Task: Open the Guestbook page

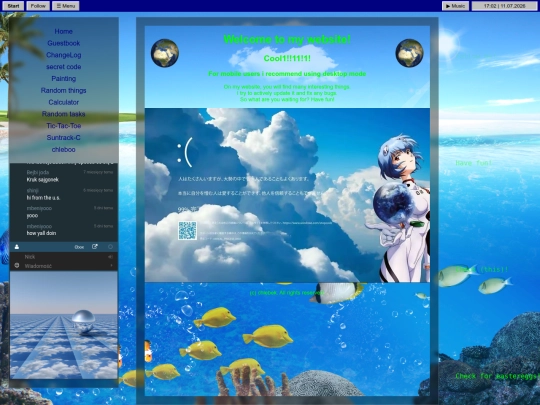Action: pyautogui.click(x=63, y=43)
